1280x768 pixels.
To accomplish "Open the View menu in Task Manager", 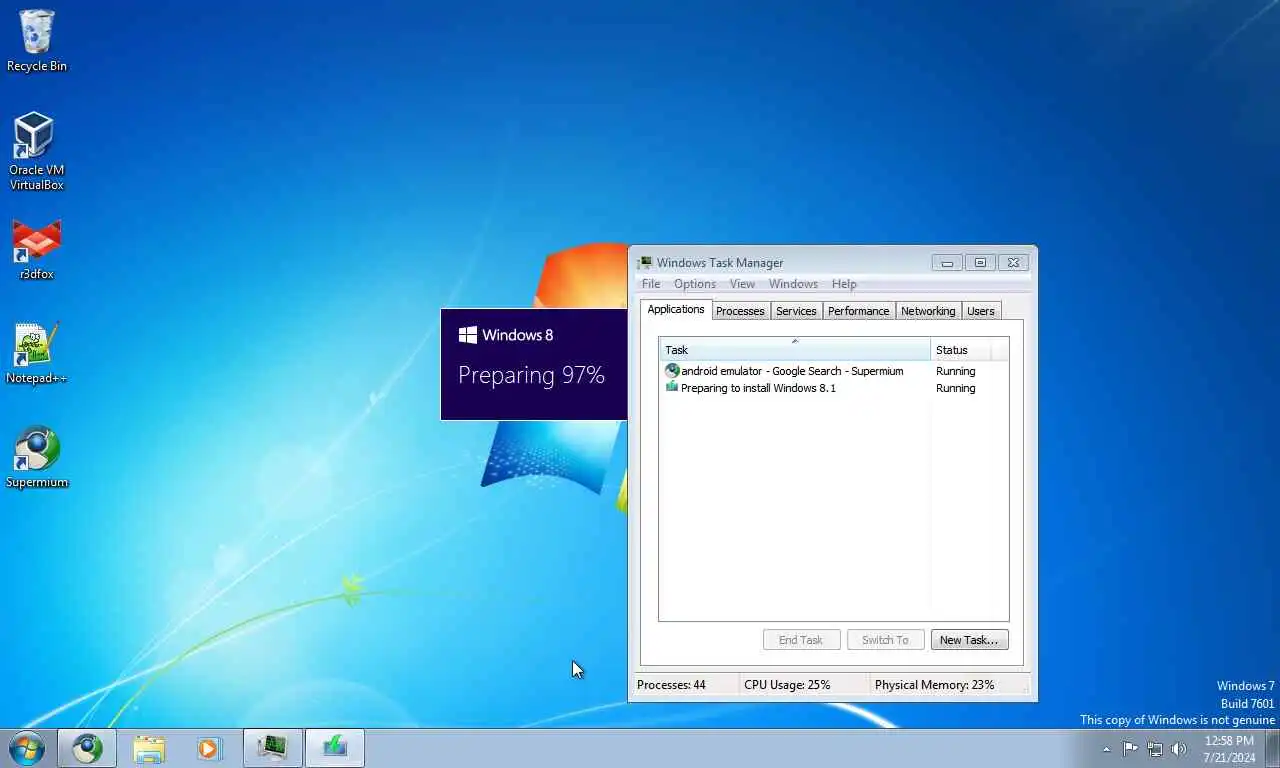I will [742, 284].
